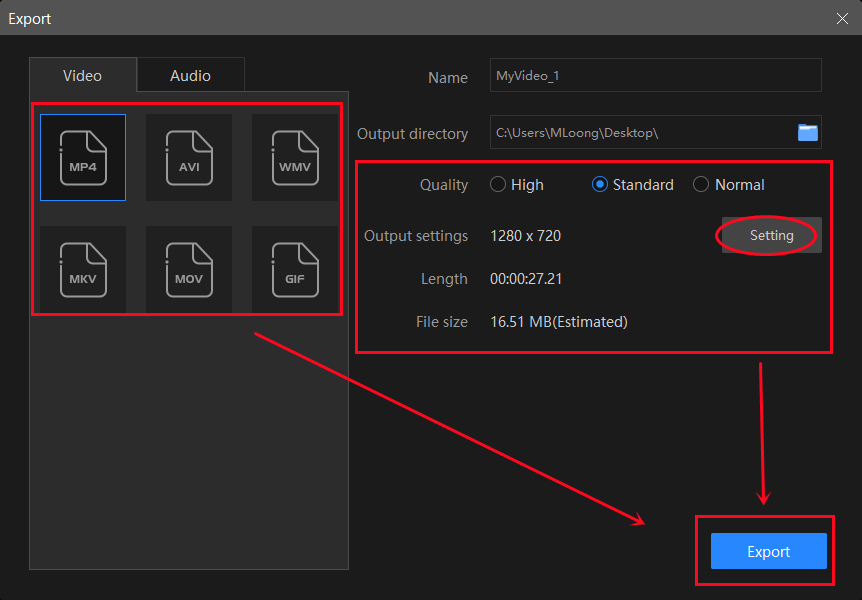
Task: Open the Audio tab
Action: [190, 75]
